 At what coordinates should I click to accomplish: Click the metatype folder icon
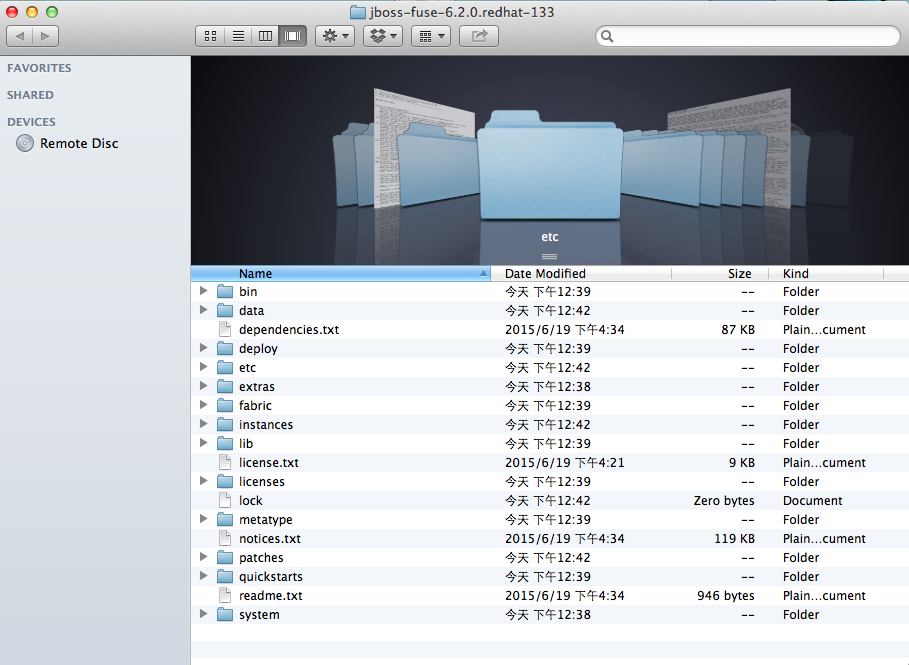(x=225, y=519)
